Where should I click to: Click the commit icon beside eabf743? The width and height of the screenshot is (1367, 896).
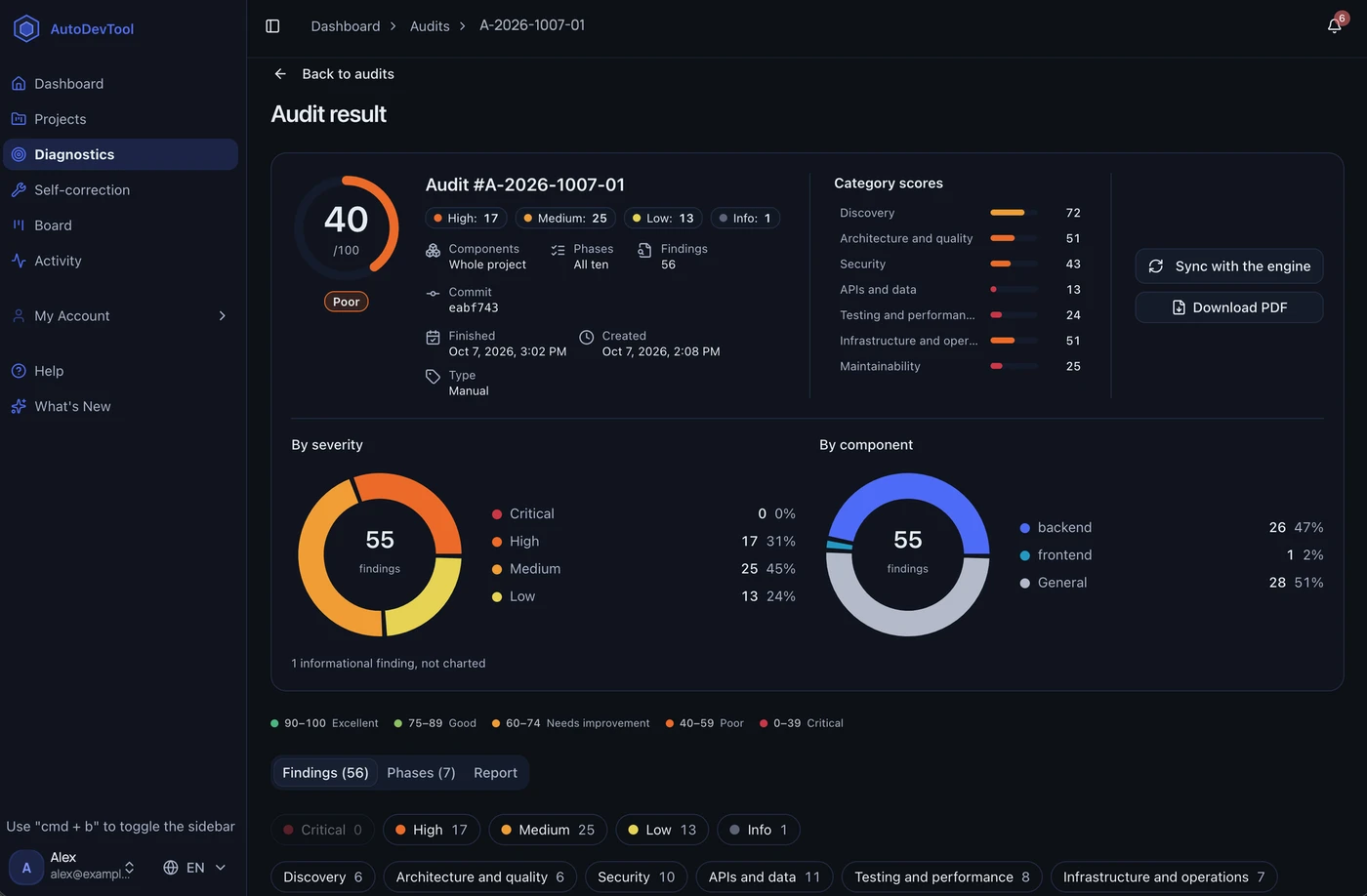click(433, 293)
